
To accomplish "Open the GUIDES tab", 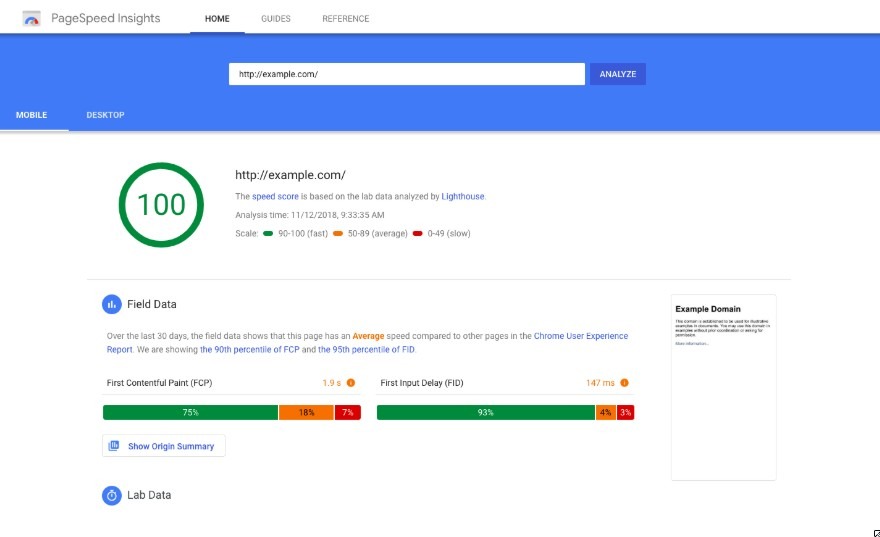I will pos(276,19).
